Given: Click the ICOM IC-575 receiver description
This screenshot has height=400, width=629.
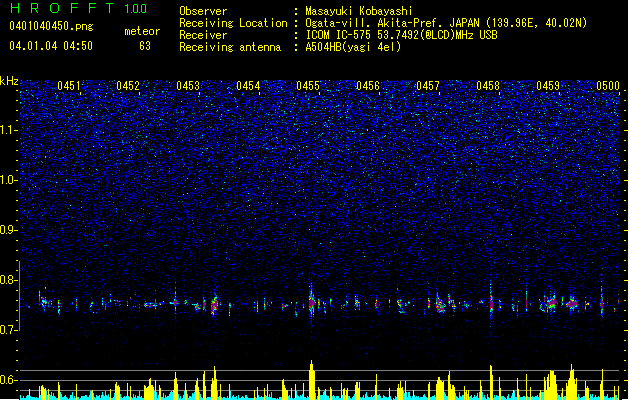Looking at the screenshot, I should pos(401,35).
